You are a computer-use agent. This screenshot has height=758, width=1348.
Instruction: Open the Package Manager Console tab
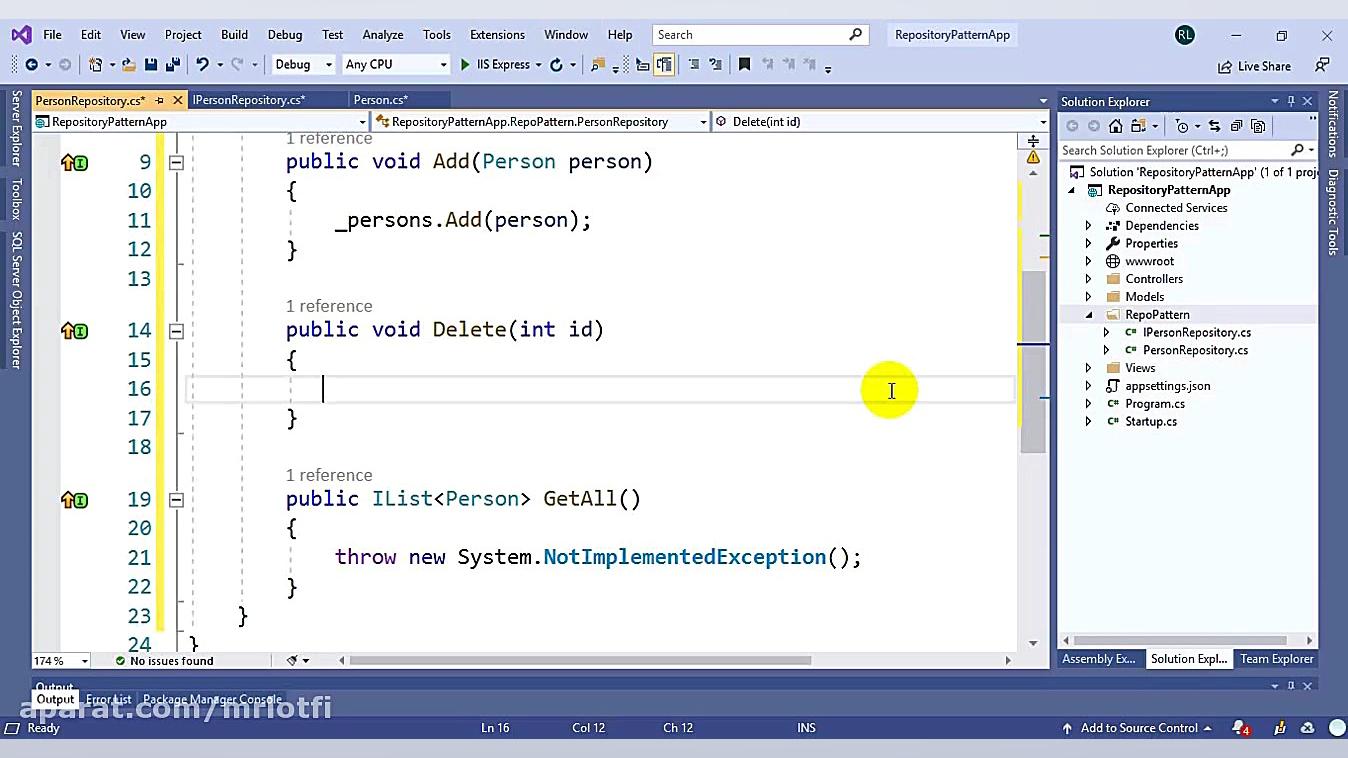[x=212, y=699]
